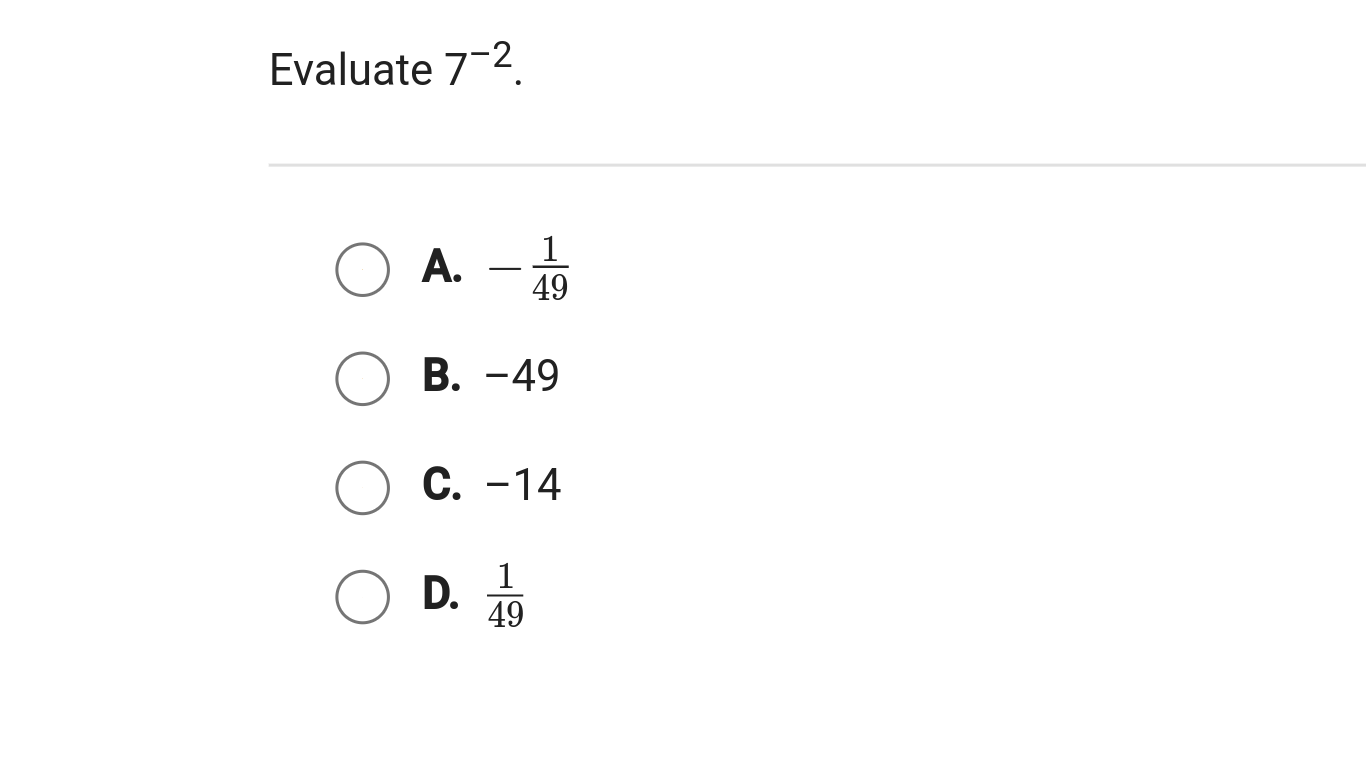
Task: Click the negative 1/49 fraction in option A
Action: pyautogui.click(x=528, y=268)
